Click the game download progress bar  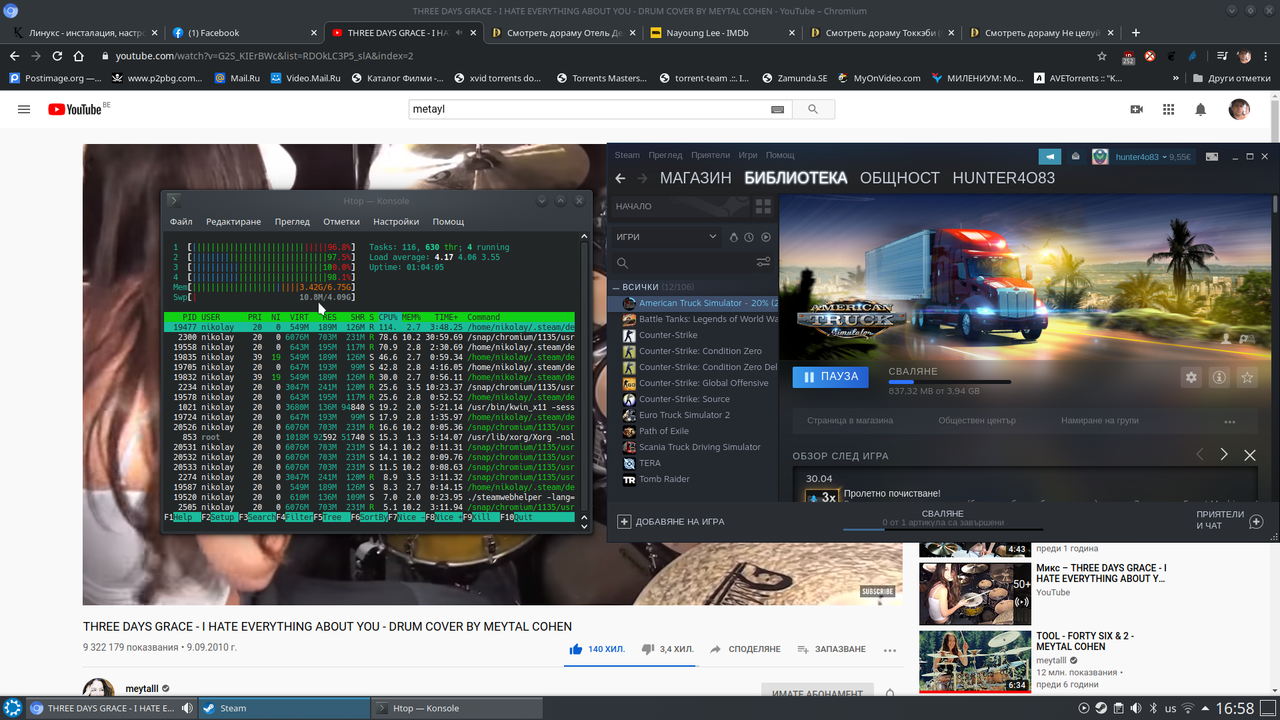tap(949, 382)
